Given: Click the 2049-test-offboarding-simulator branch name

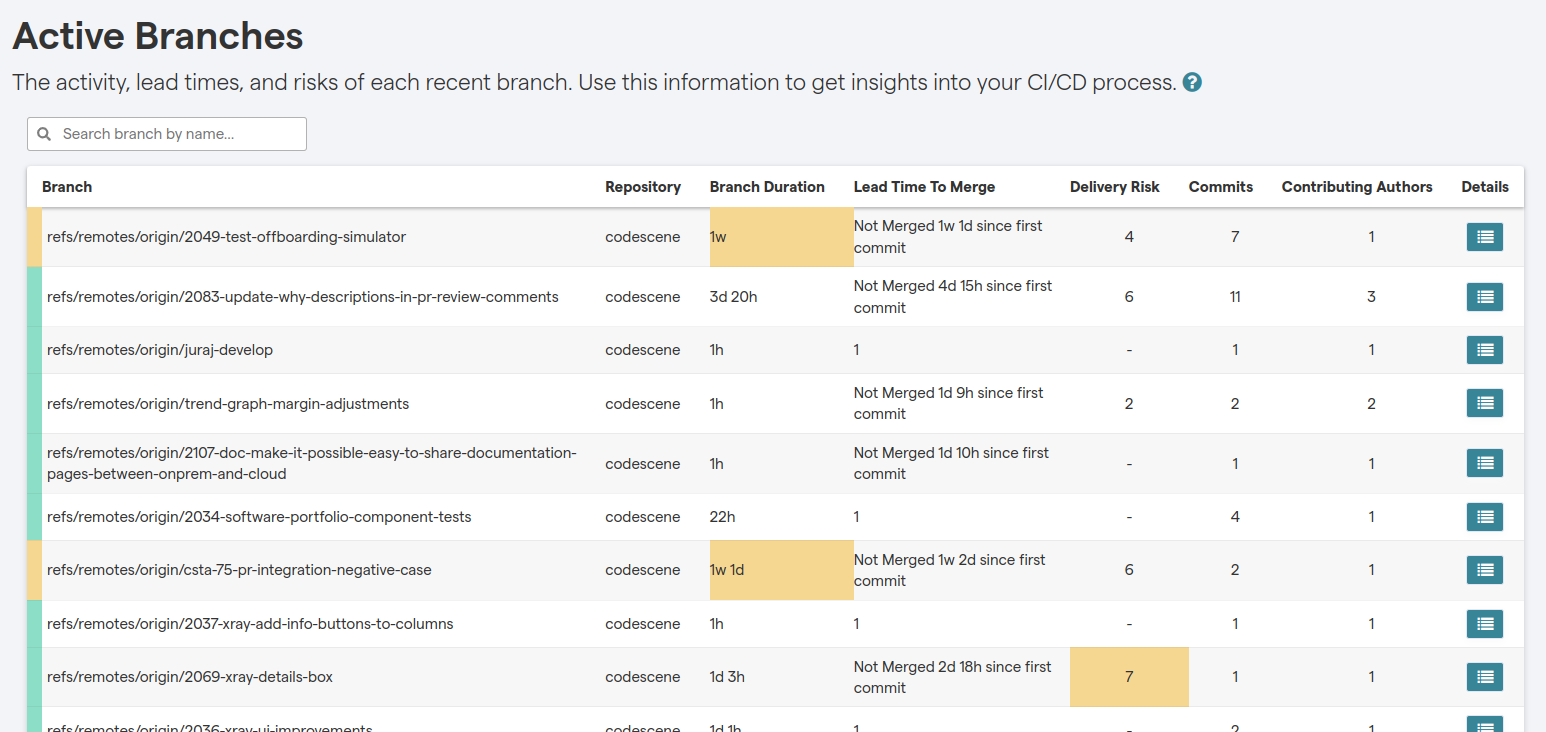Looking at the screenshot, I should coord(226,237).
